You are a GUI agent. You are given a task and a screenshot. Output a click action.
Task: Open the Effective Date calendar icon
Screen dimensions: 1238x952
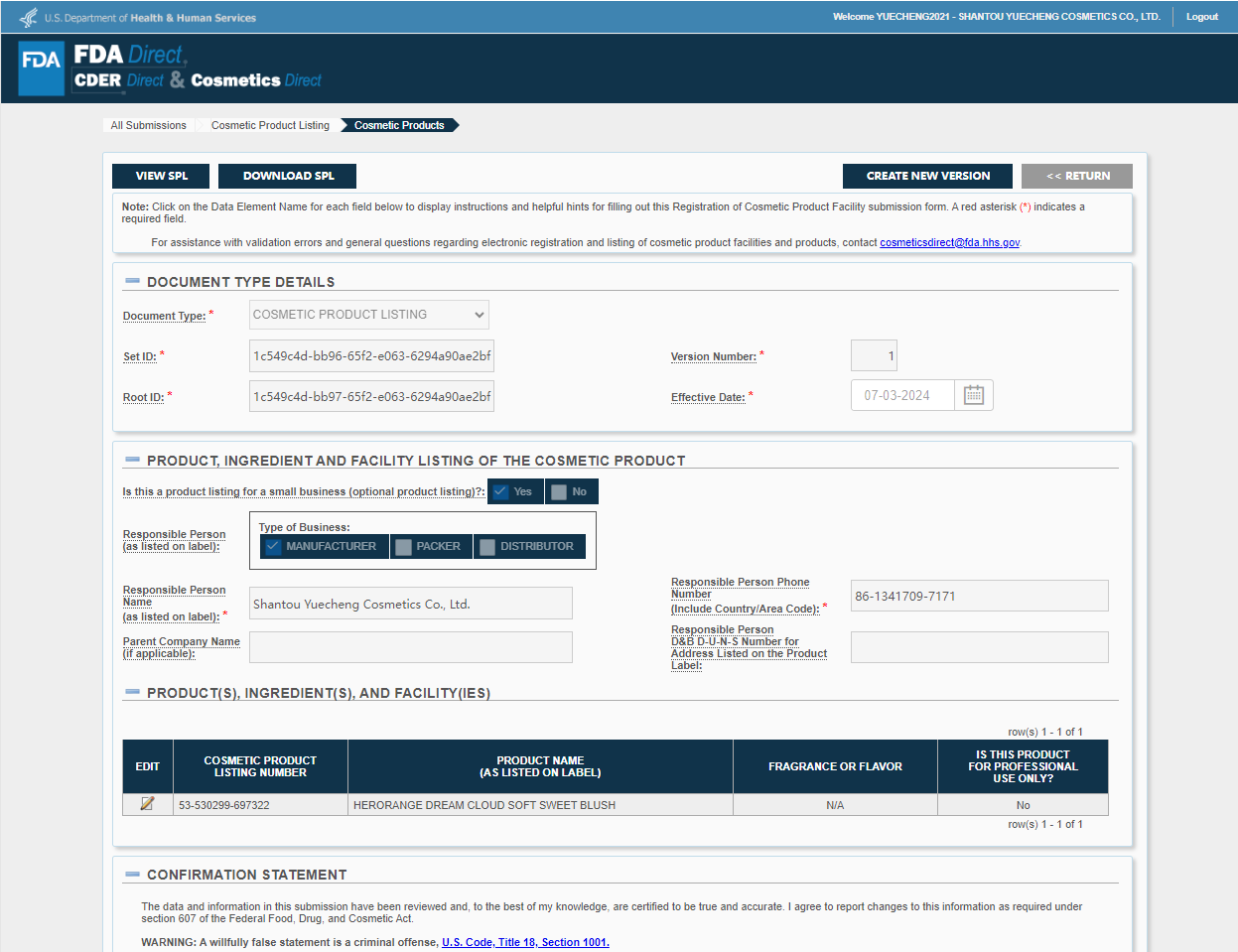click(973, 395)
